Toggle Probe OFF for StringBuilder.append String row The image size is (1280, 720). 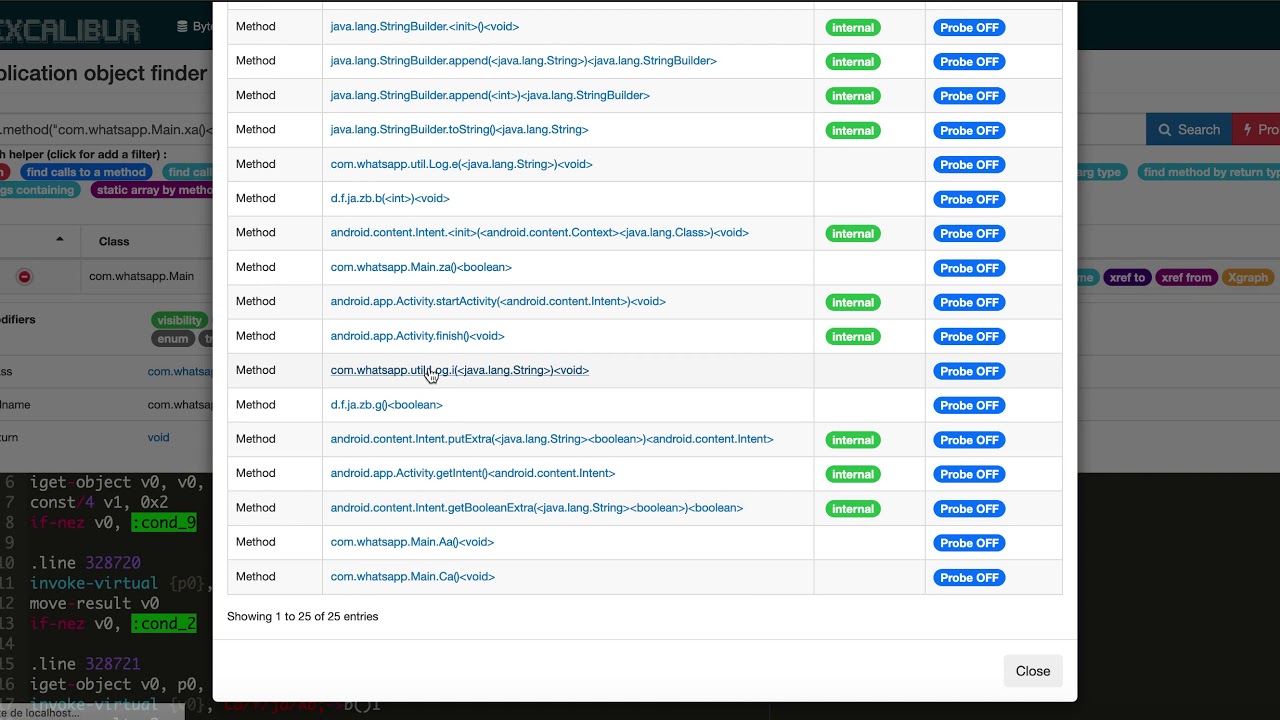click(969, 62)
